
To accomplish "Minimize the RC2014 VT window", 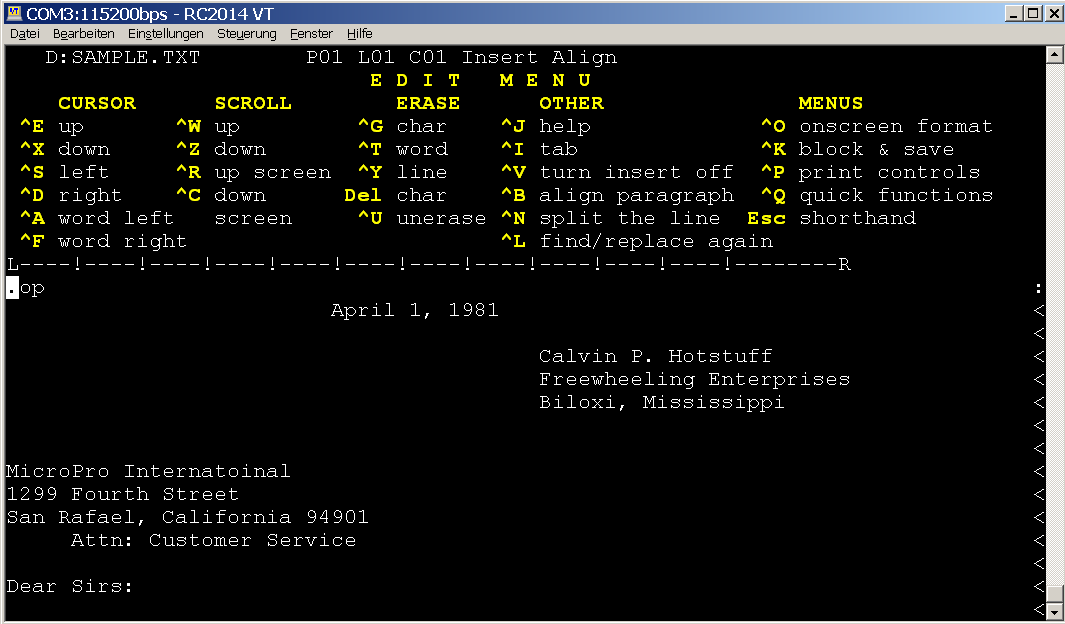I will (1014, 13).
